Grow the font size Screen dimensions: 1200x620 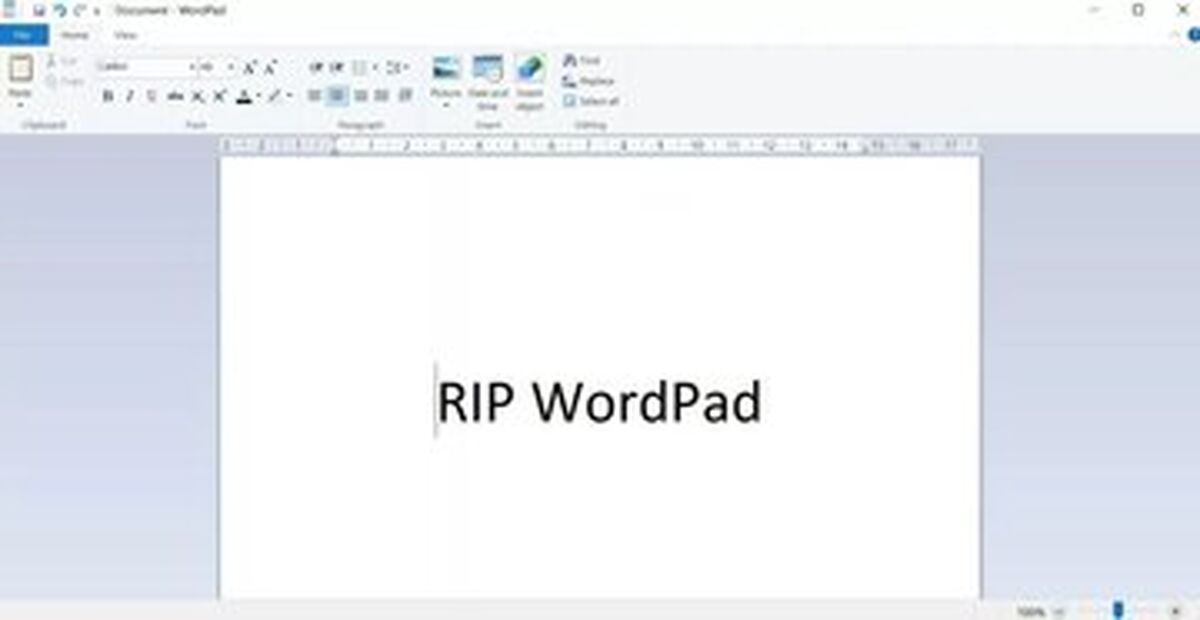[250, 67]
